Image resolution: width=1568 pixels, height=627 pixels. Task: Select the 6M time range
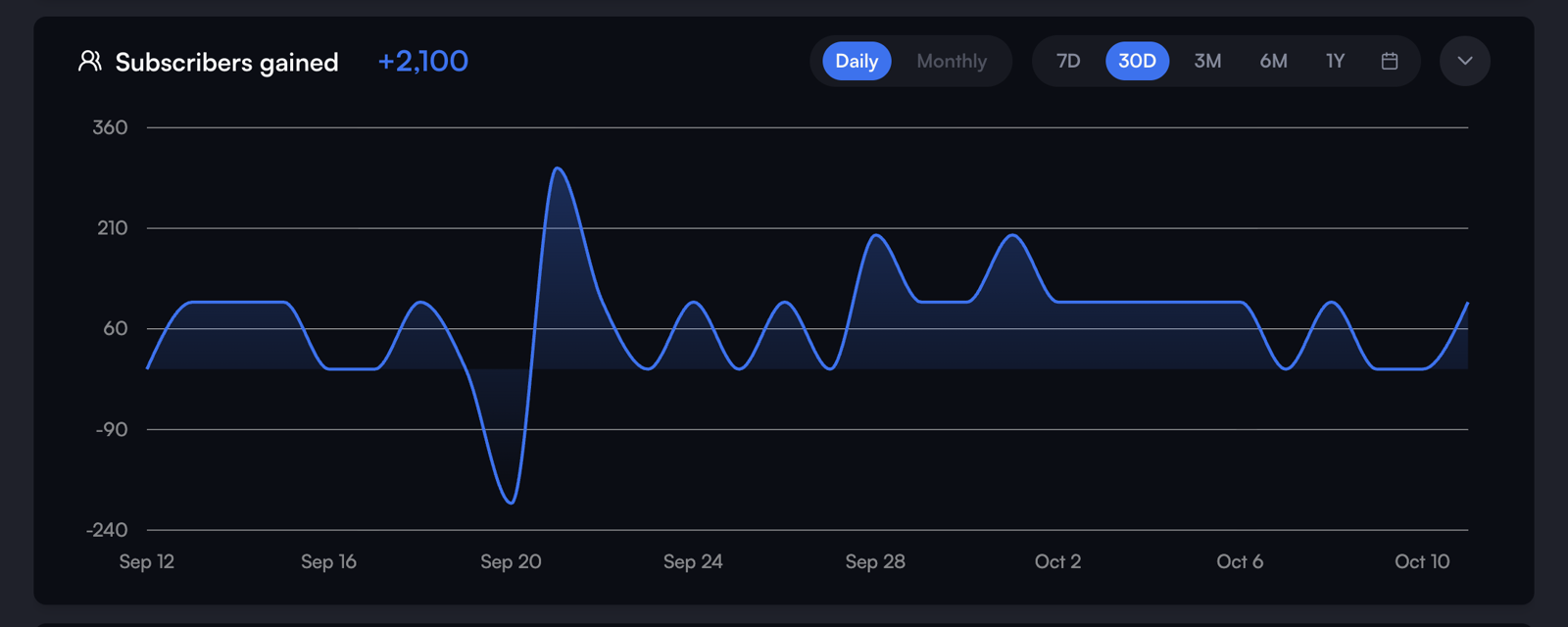[x=1273, y=61]
